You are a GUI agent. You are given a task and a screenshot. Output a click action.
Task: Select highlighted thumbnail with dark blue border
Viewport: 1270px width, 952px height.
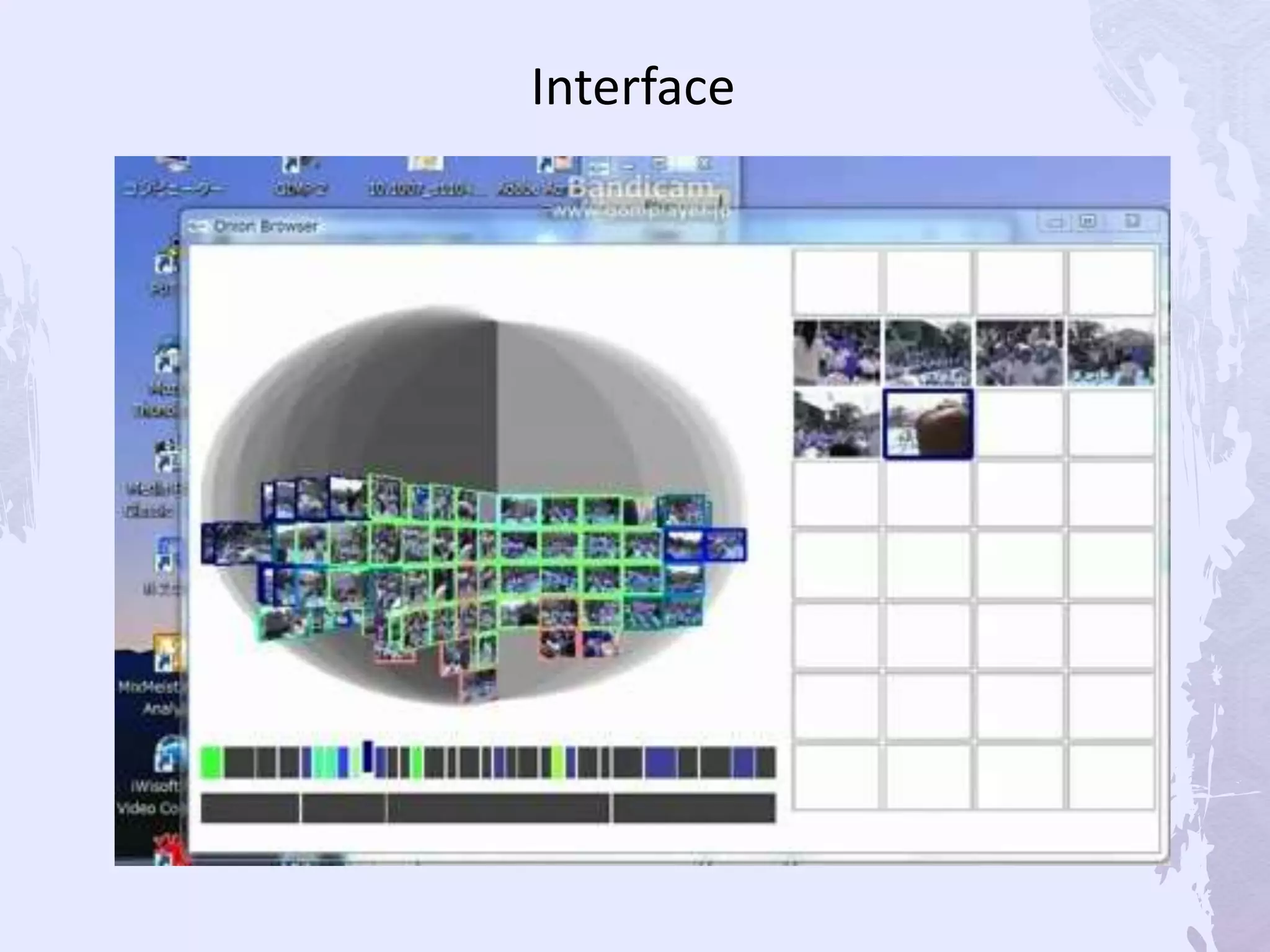[x=928, y=425]
